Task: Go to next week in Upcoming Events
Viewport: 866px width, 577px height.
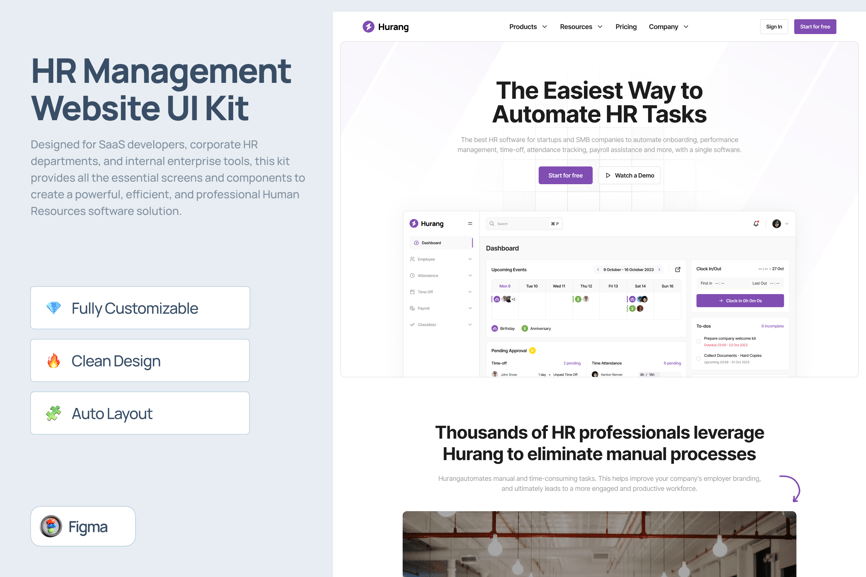Action: click(x=660, y=270)
